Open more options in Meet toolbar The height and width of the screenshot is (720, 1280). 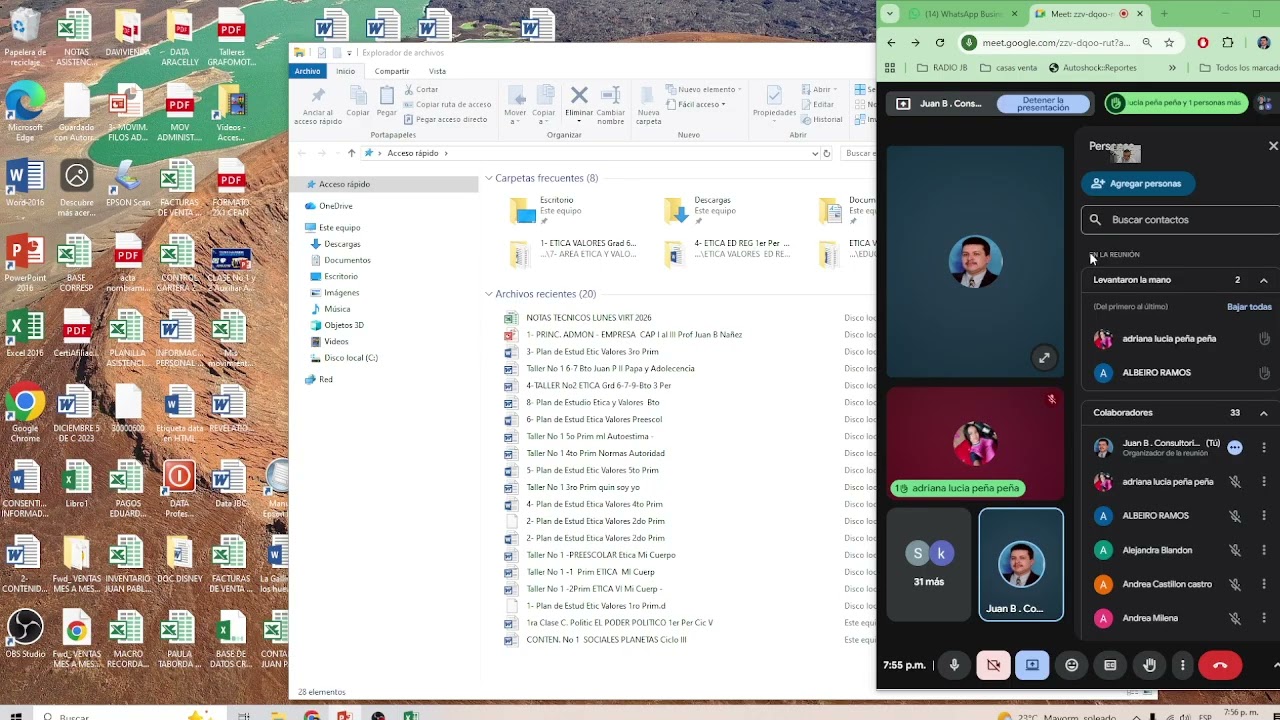[1183, 665]
